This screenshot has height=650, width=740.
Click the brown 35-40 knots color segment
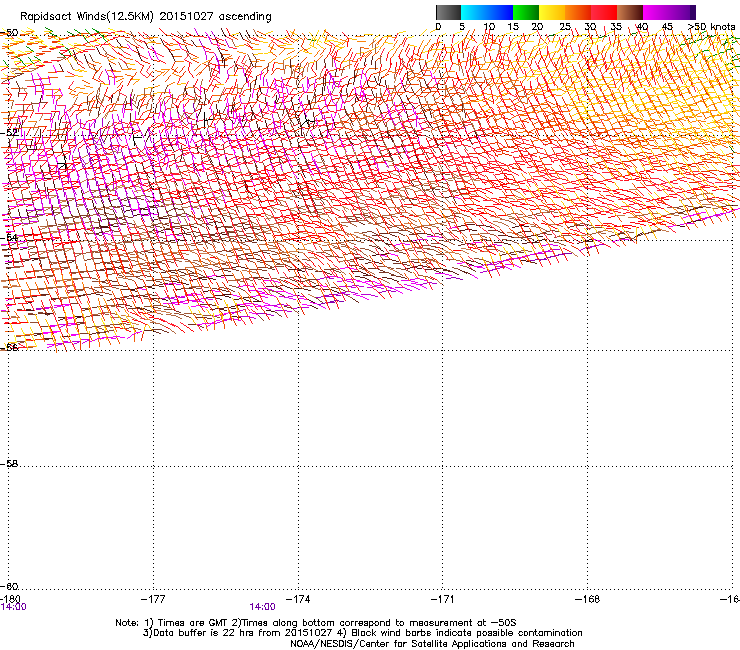pos(630,12)
